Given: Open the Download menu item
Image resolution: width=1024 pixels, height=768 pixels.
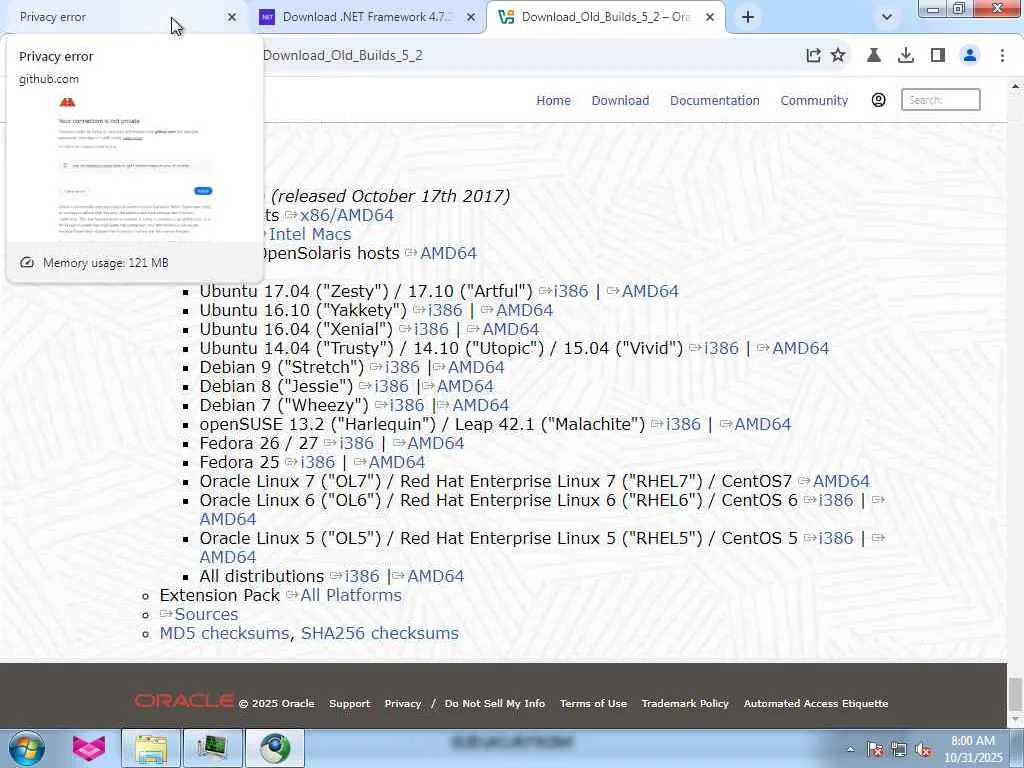Looking at the screenshot, I should [x=620, y=101].
